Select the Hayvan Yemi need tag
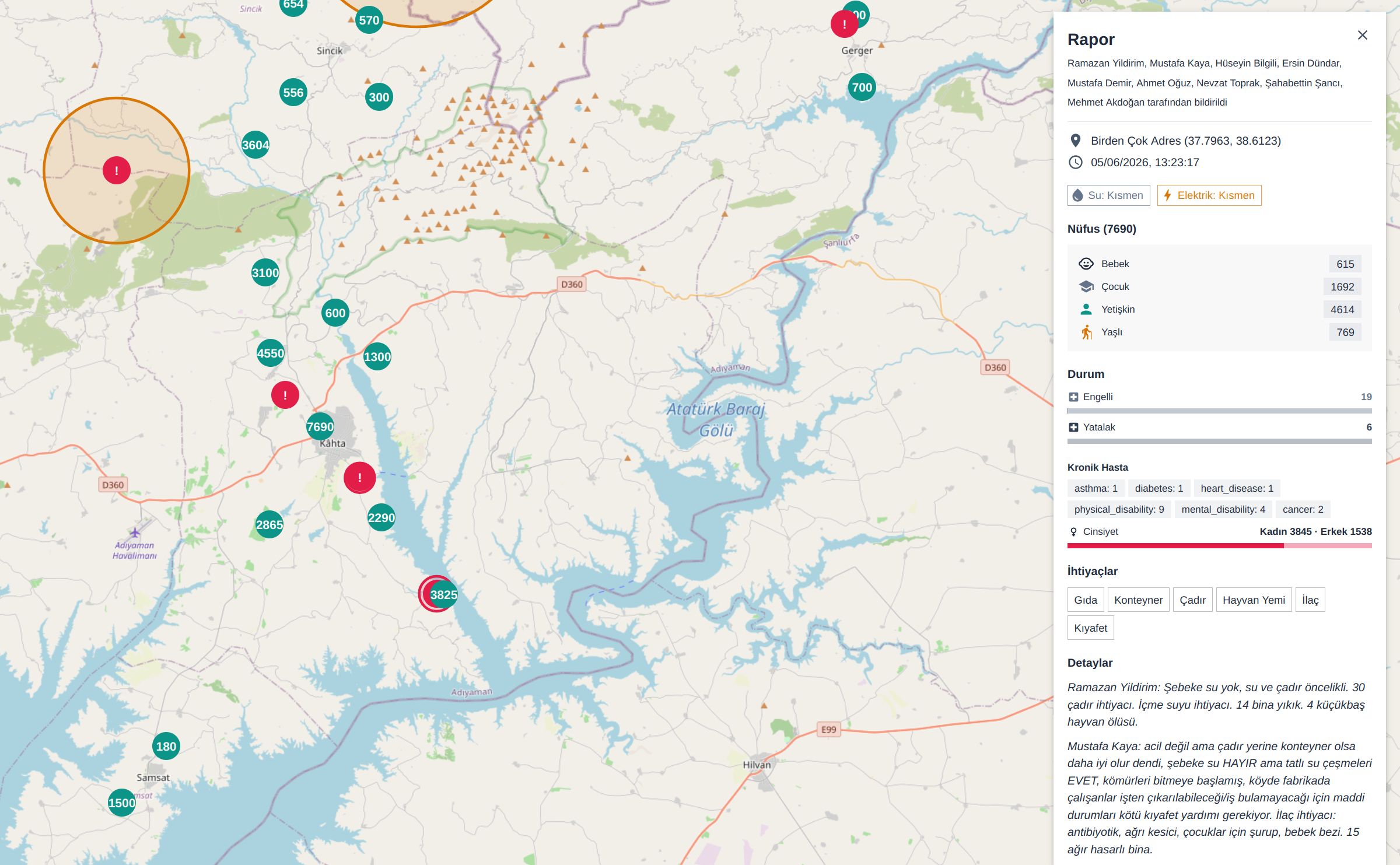The width and height of the screenshot is (1400, 865). (1254, 600)
